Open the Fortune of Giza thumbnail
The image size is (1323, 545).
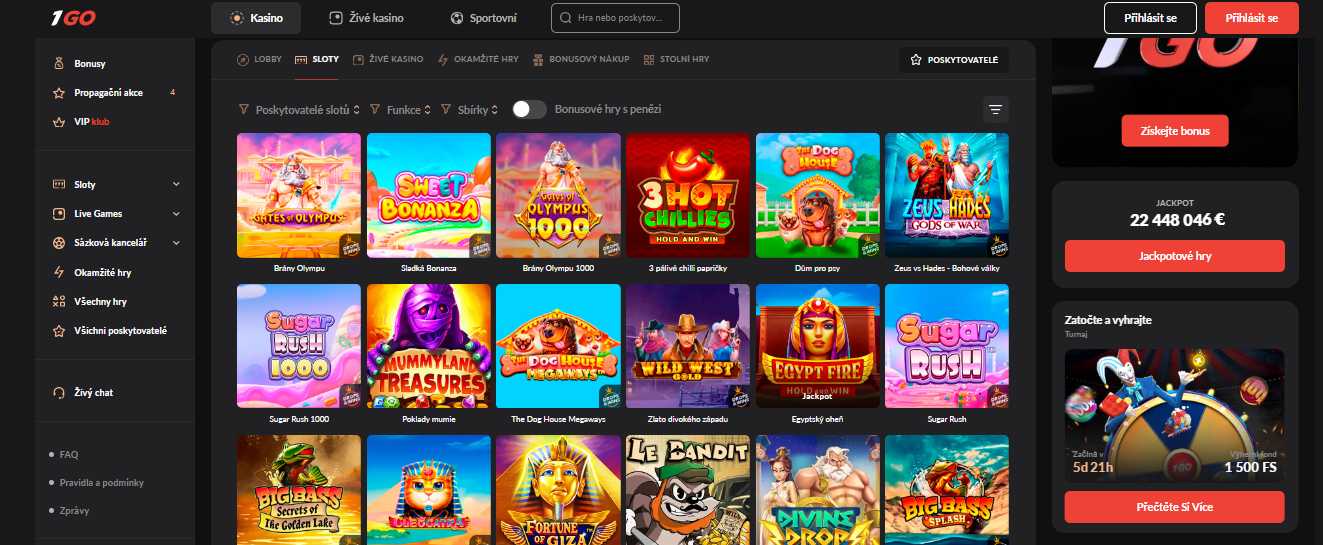pos(558,490)
